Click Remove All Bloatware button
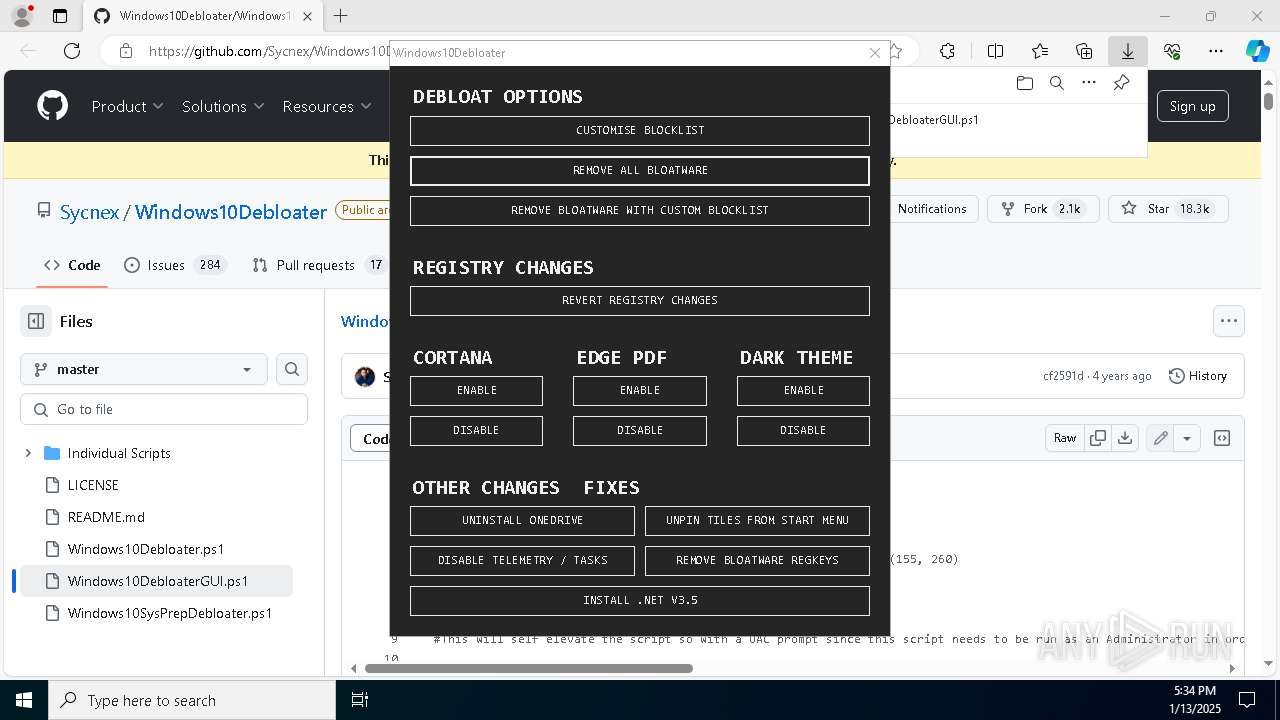This screenshot has height=720, width=1280. [640, 171]
